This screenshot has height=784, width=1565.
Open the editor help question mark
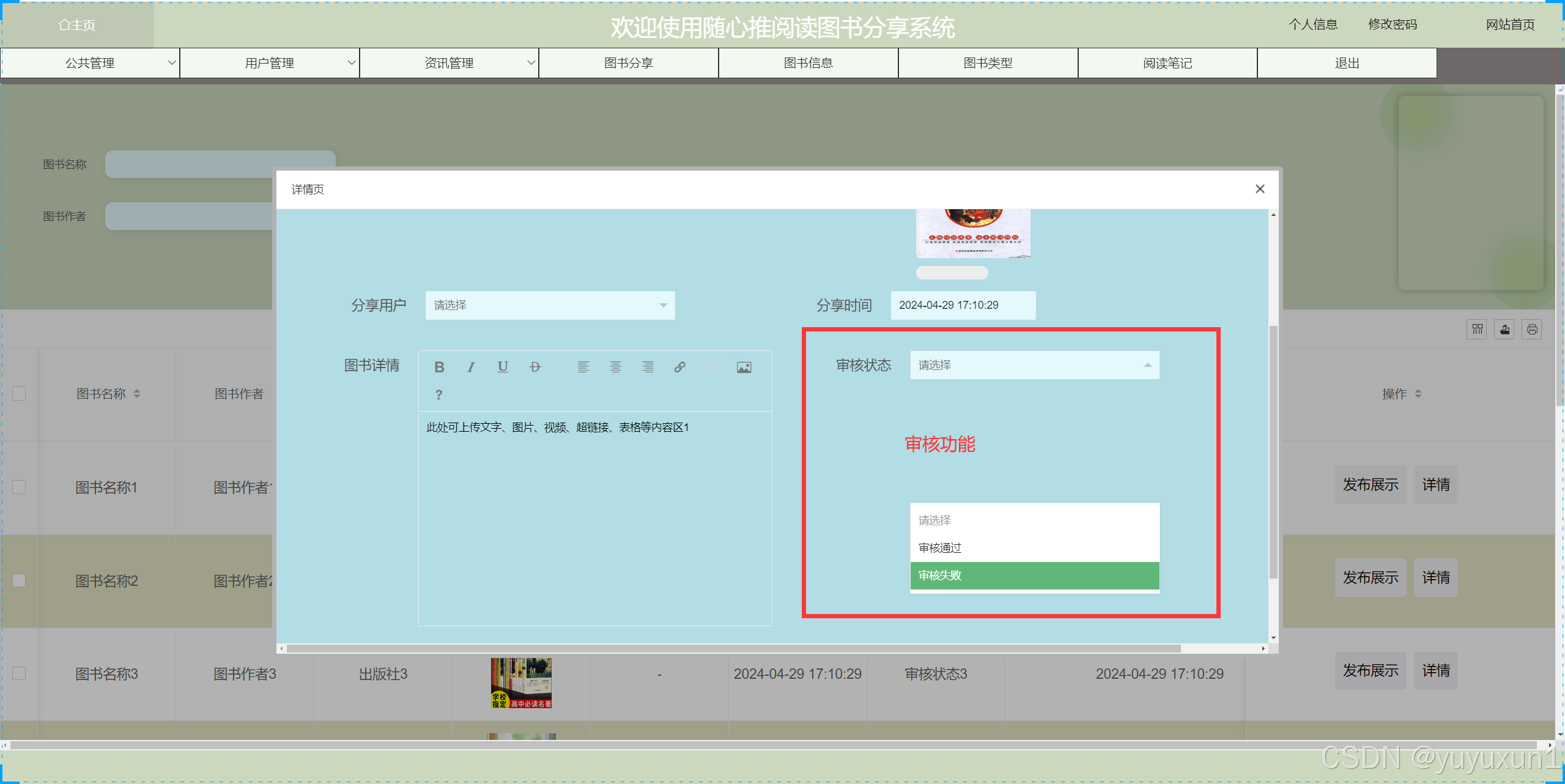[438, 395]
